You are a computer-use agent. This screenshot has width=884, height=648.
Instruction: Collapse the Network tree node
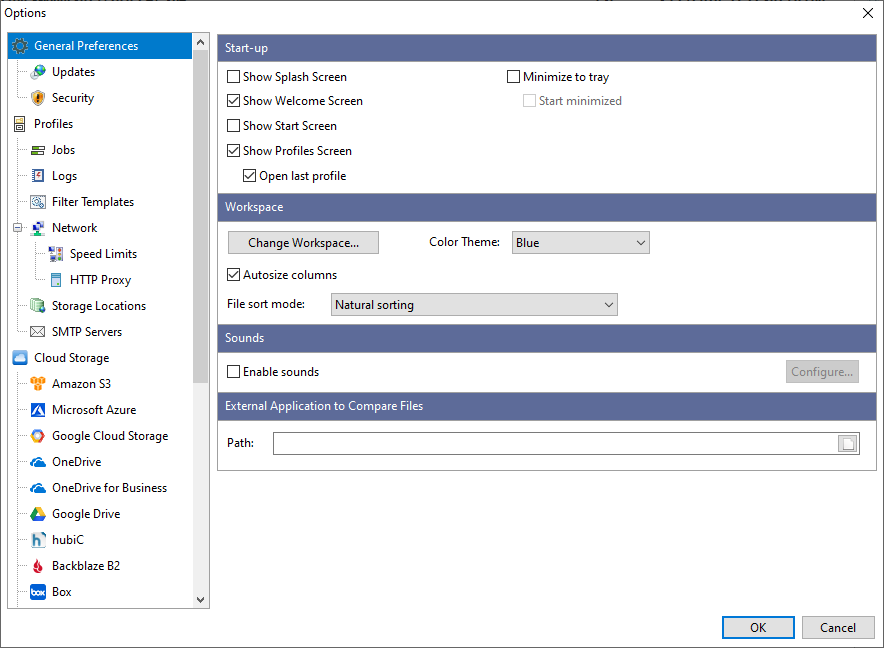click(x=17, y=228)
